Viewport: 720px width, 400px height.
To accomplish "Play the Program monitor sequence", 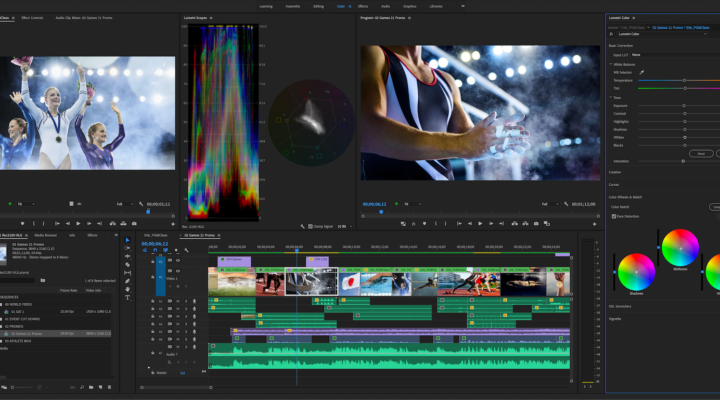I will coord(480,224).
